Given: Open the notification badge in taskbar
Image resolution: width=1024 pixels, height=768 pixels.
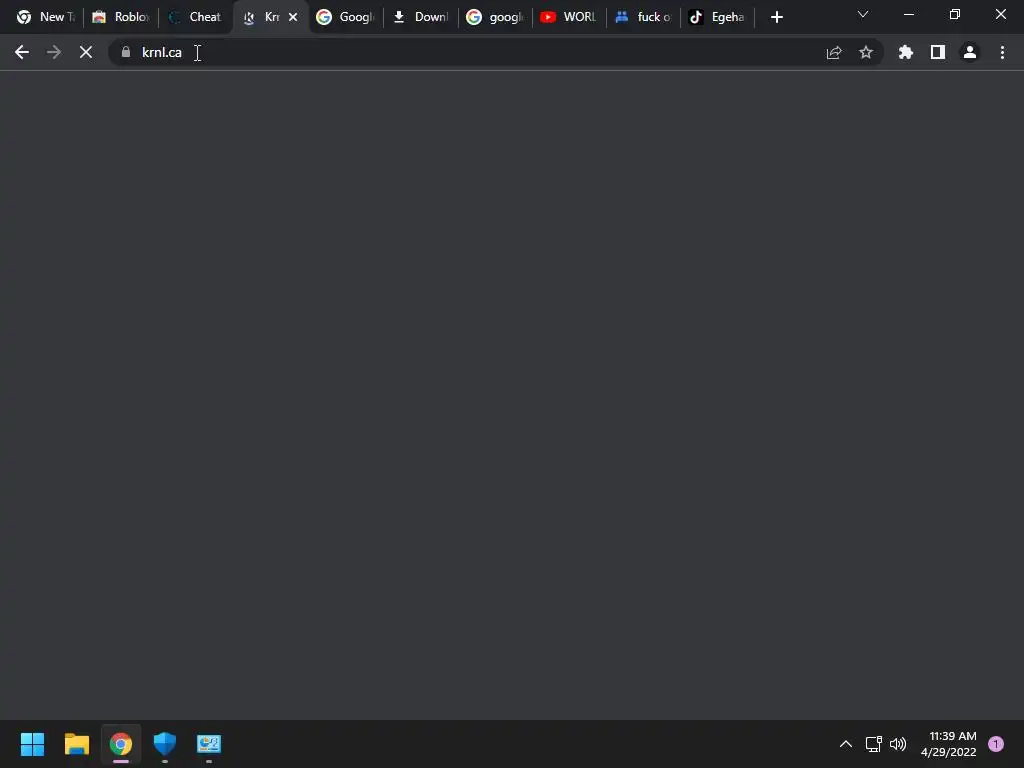Looking at the screenshot, I should point(996,744).
